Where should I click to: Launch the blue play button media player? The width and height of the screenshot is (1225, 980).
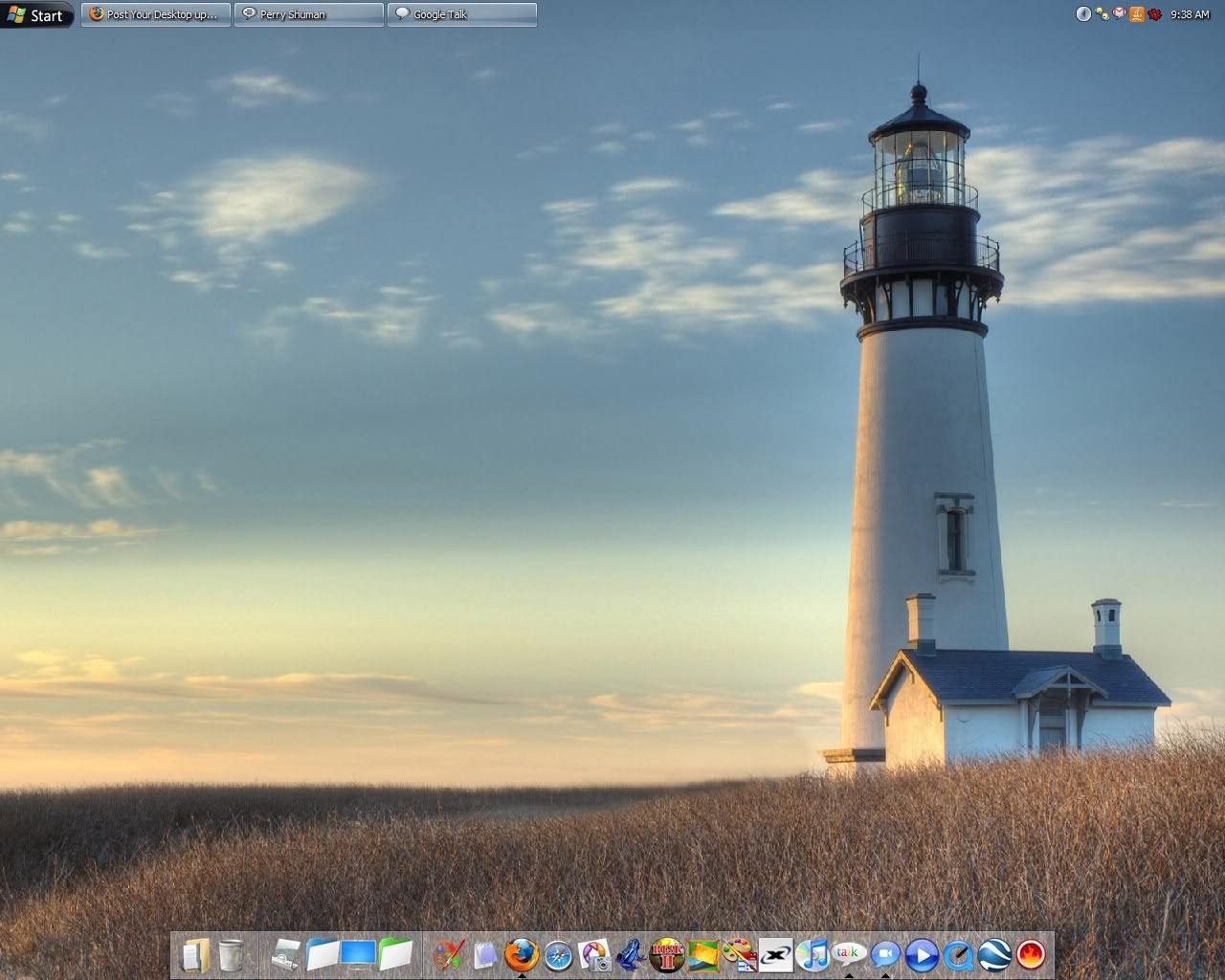[922, 954]
